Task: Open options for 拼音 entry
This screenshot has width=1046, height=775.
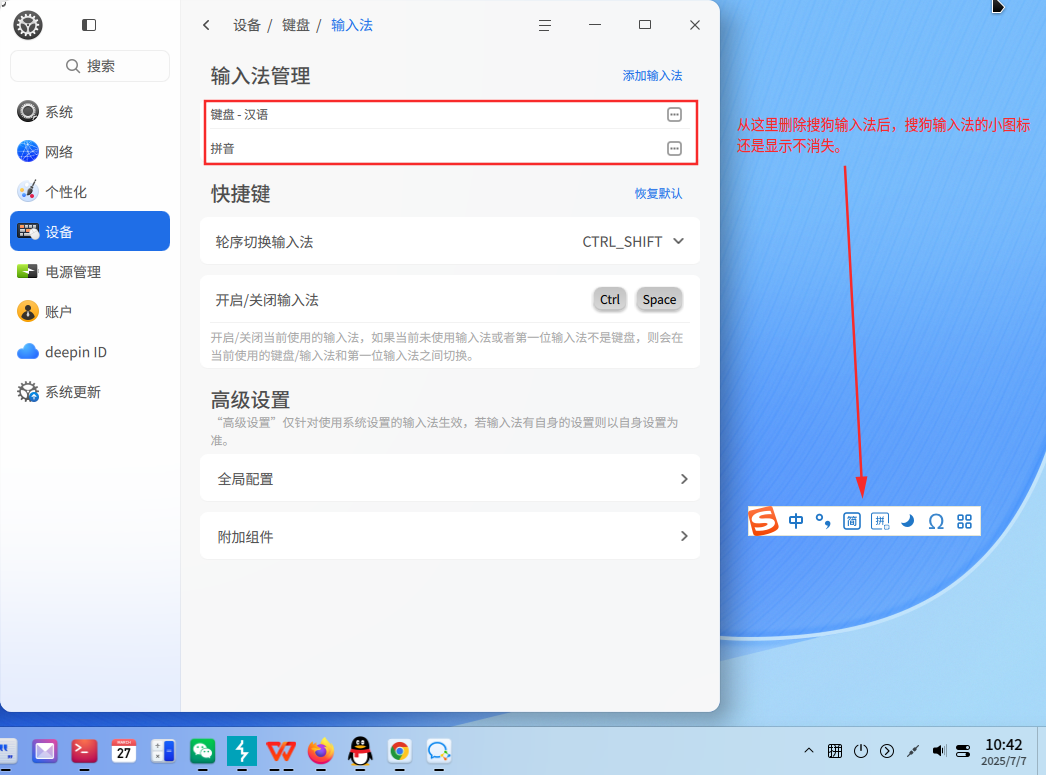Action: coord(674,148)
